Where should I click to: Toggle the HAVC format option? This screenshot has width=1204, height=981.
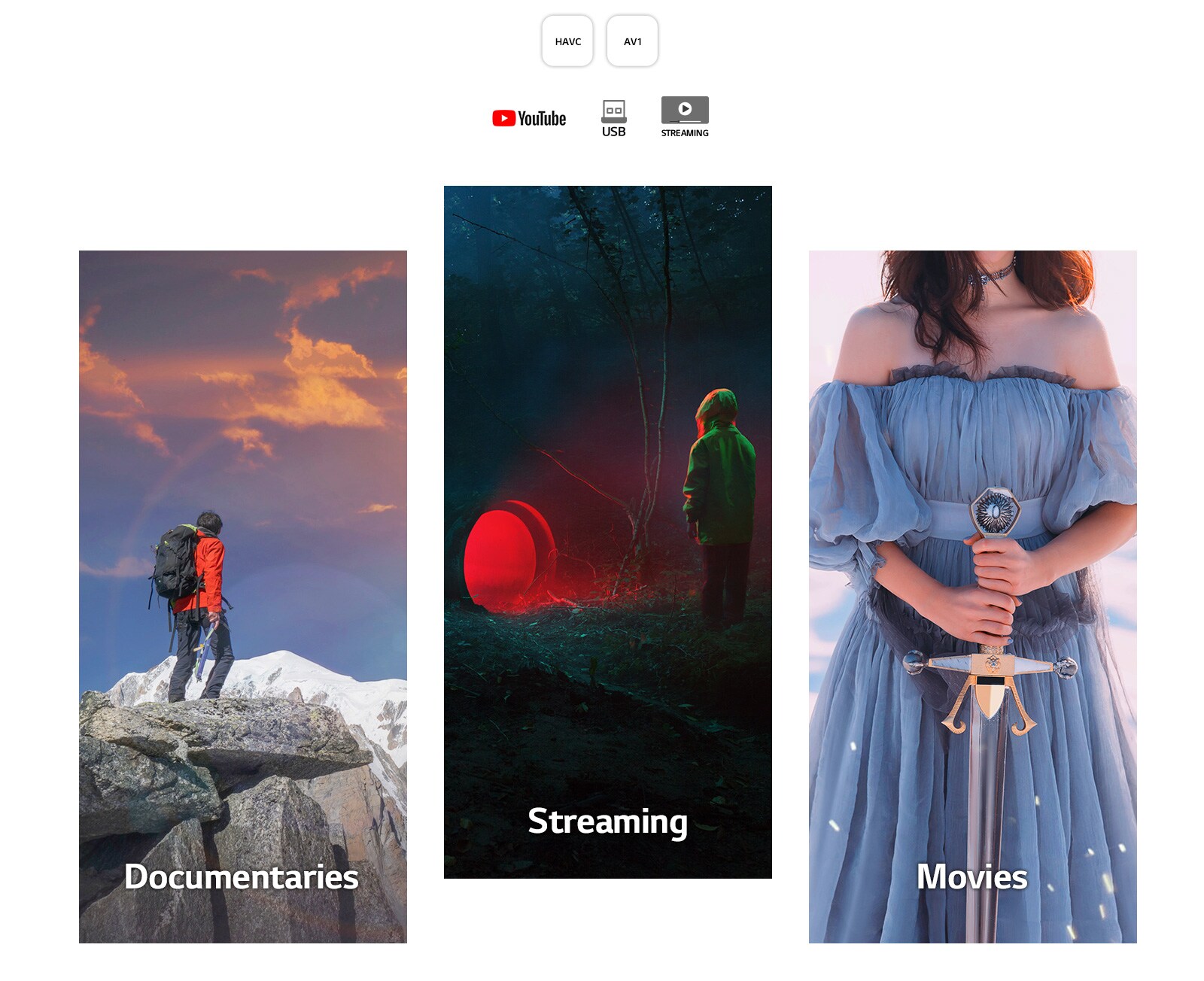(x=567, y=41)
